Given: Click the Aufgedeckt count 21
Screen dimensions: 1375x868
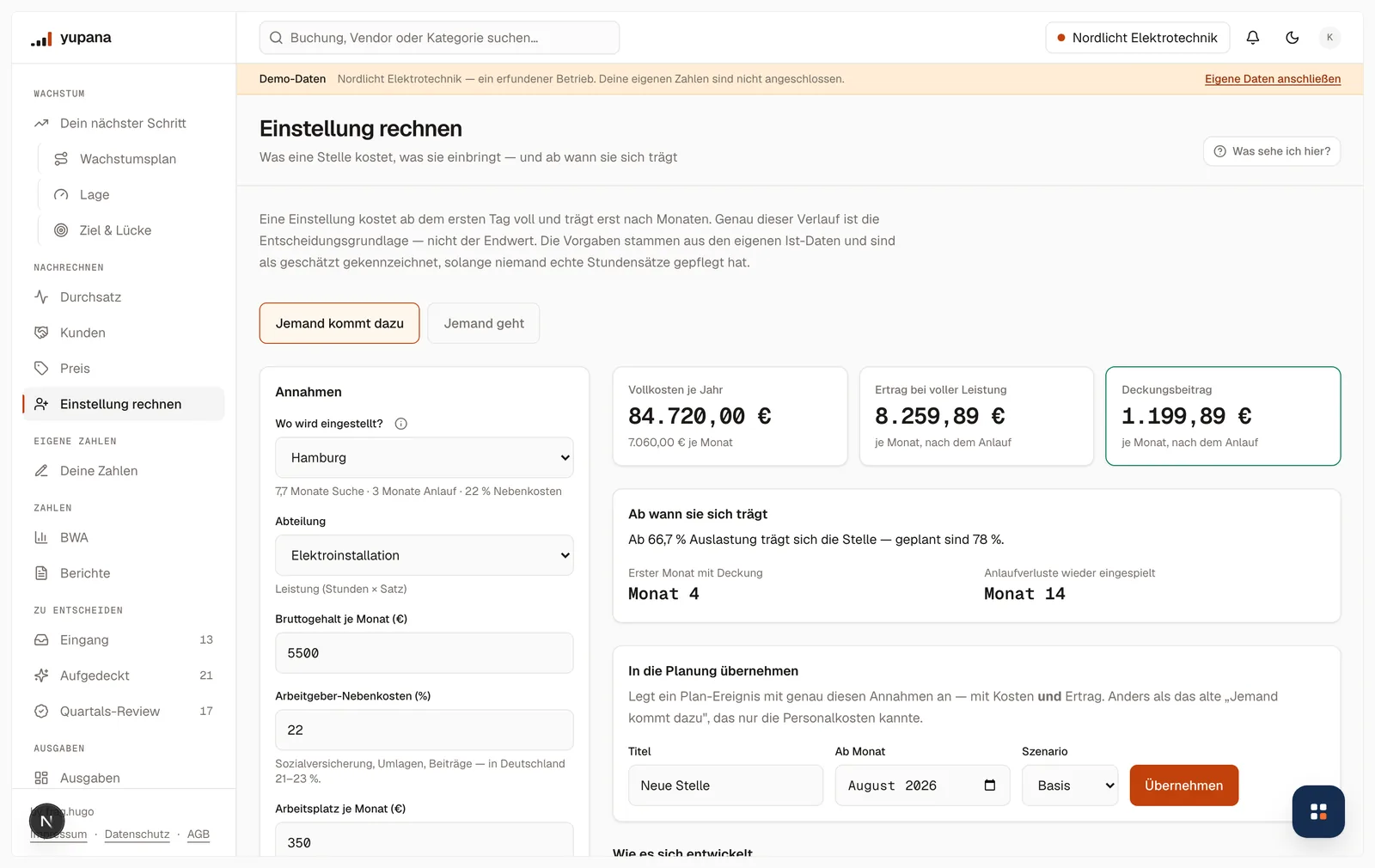Looking at the screenshot, I should coord(206,675).
